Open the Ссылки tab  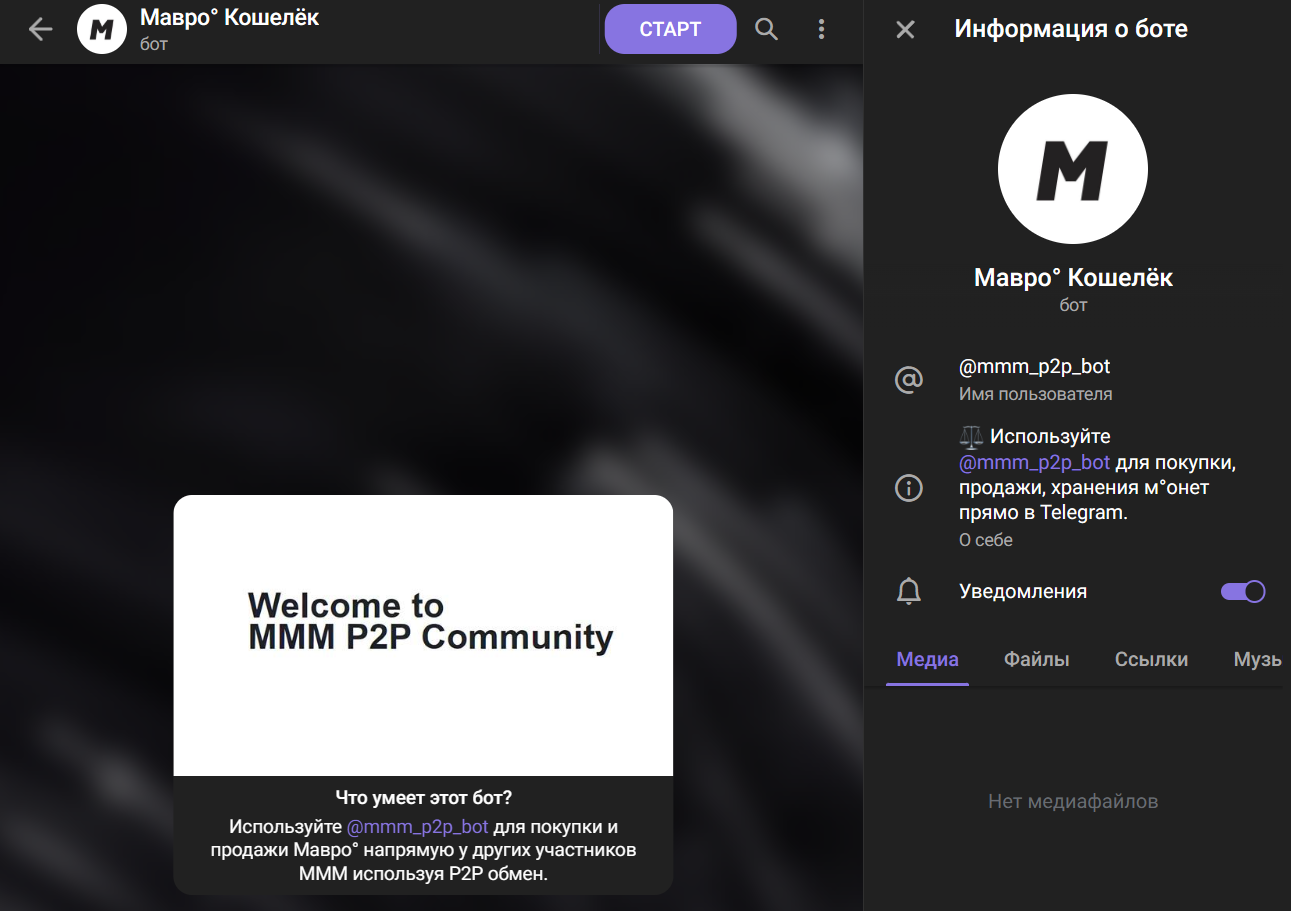point(1151,659)
